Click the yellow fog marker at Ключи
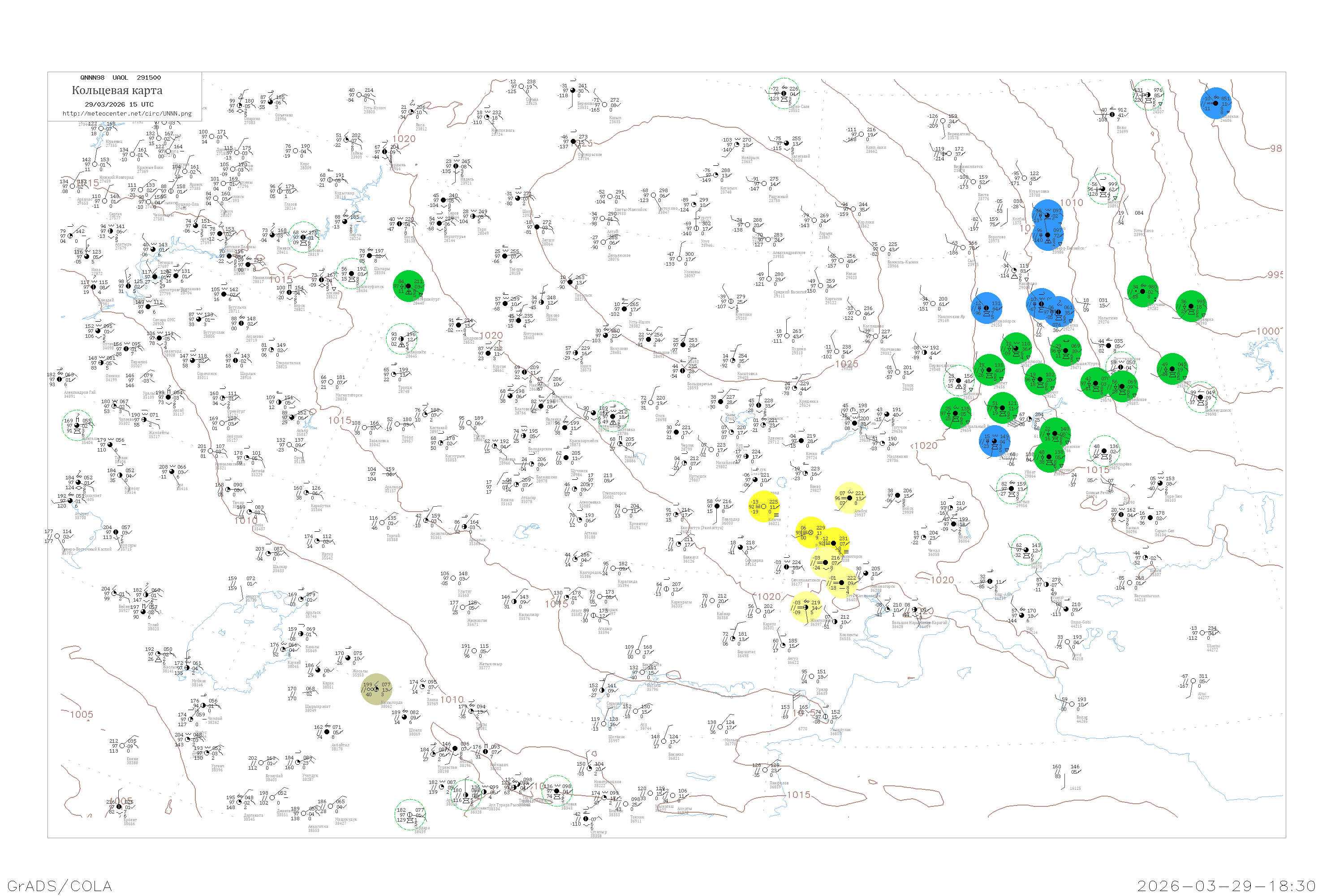Viewport: 1344px width, 896px height. coord(764,506)
